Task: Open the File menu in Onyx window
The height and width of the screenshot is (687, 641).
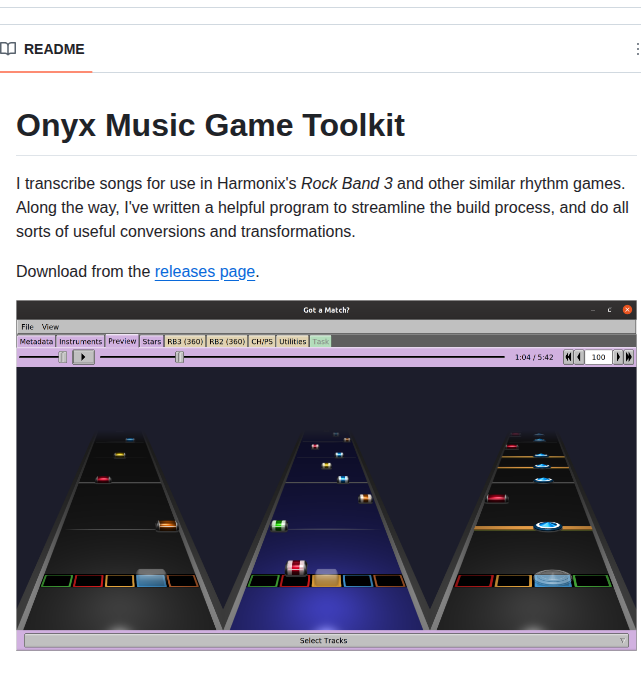Action: [27, 327]
